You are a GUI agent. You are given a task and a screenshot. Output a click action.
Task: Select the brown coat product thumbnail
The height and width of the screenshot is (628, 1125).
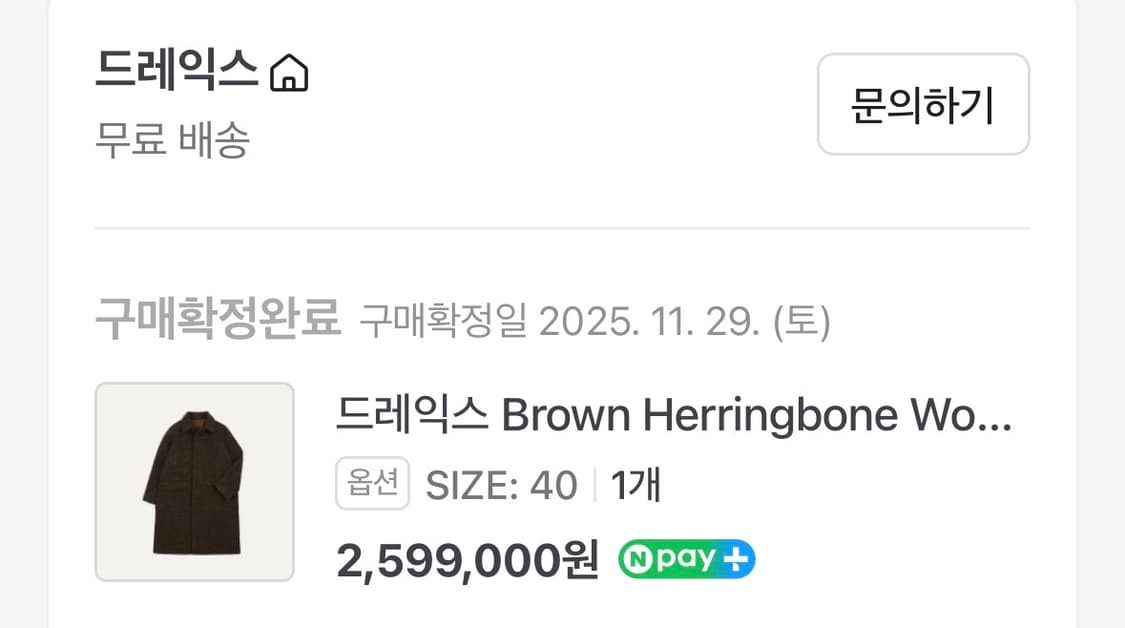[x=195, y=481]
